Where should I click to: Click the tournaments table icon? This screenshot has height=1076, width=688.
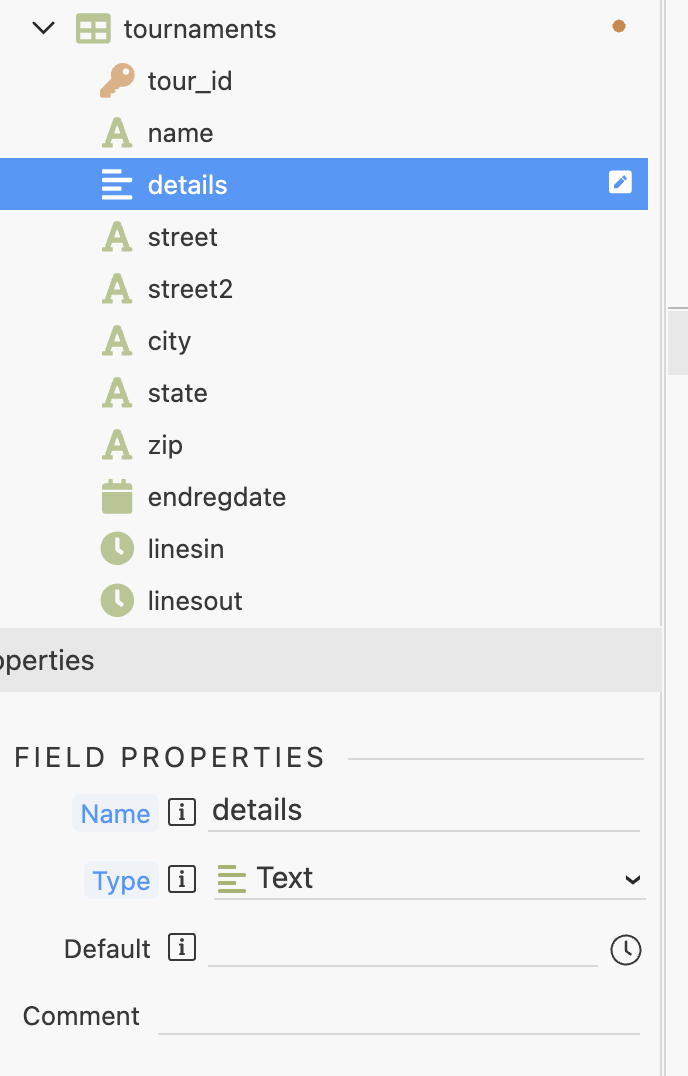click(93, 30)
